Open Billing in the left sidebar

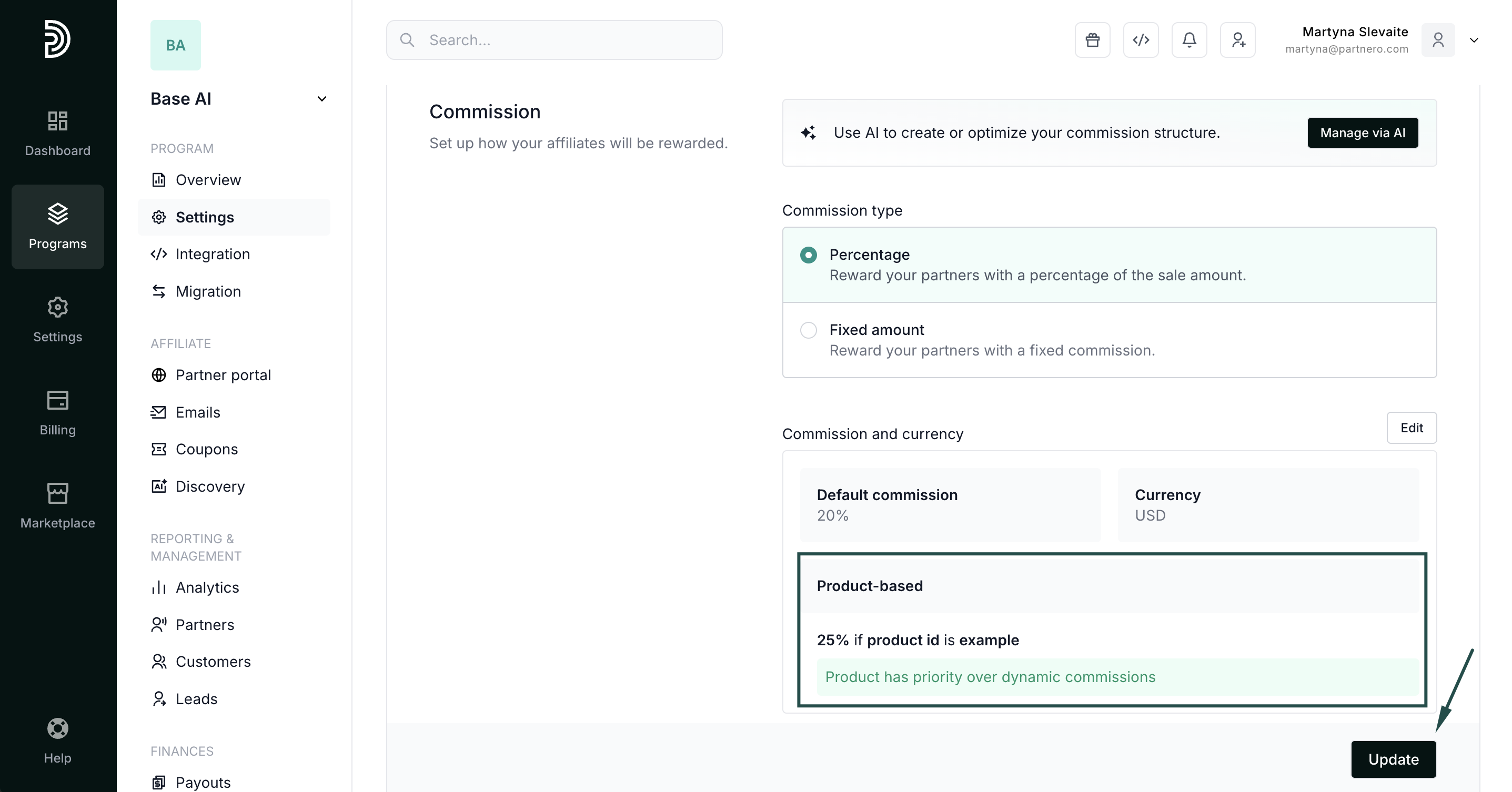coord(57,412)
